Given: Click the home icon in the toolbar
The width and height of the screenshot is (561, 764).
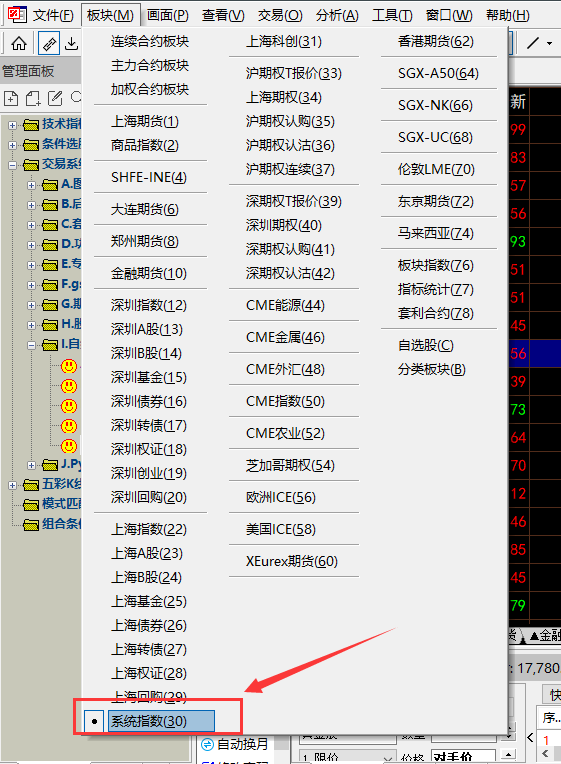Looking at the screenshot, I should pyautogui.click(x=19, y=44).
